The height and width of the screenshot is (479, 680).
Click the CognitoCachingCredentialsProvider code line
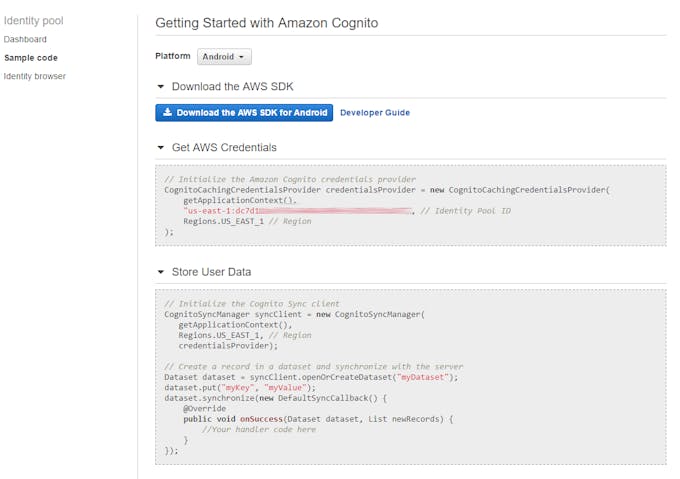point(387,190)
